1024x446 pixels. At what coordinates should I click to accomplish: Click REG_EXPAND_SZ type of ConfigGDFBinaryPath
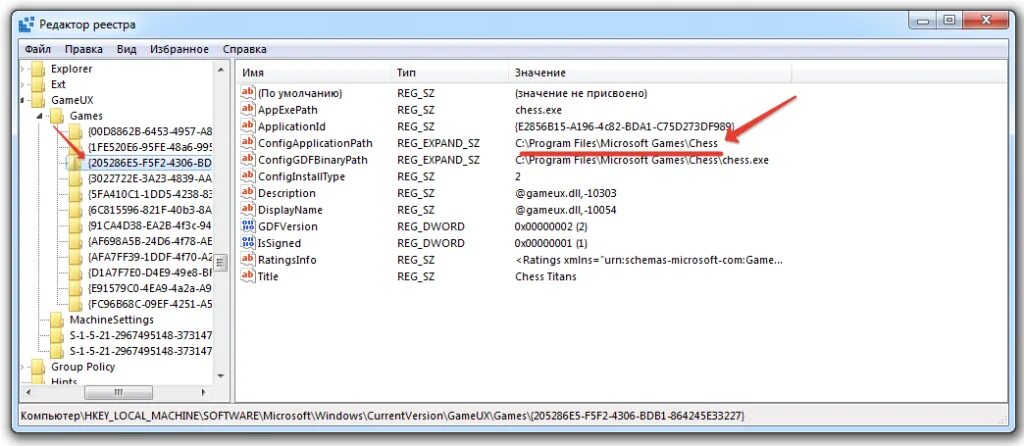coord(439,160)
